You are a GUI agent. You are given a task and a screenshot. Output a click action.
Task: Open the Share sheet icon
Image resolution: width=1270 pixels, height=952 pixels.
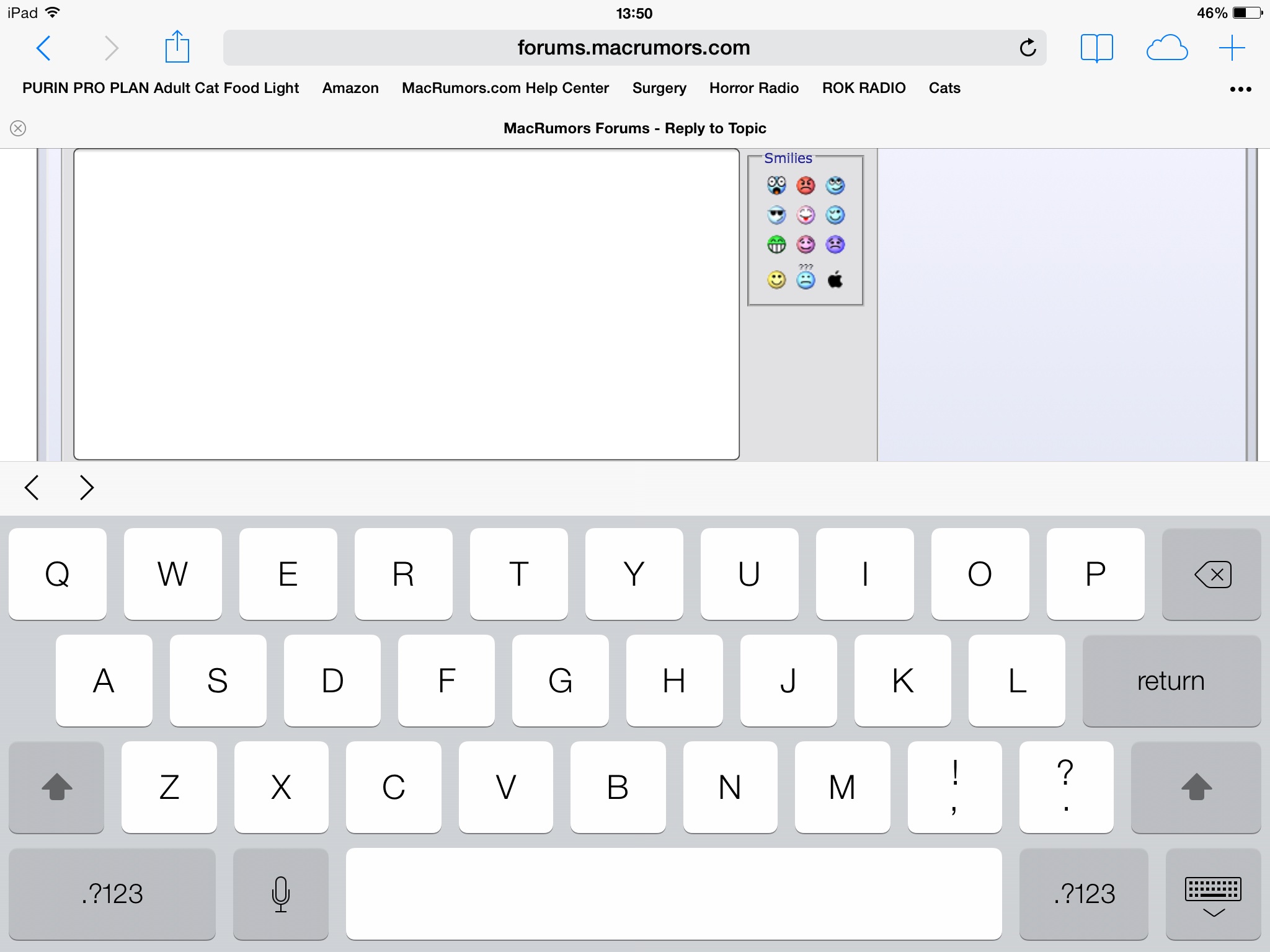(177, 46)
